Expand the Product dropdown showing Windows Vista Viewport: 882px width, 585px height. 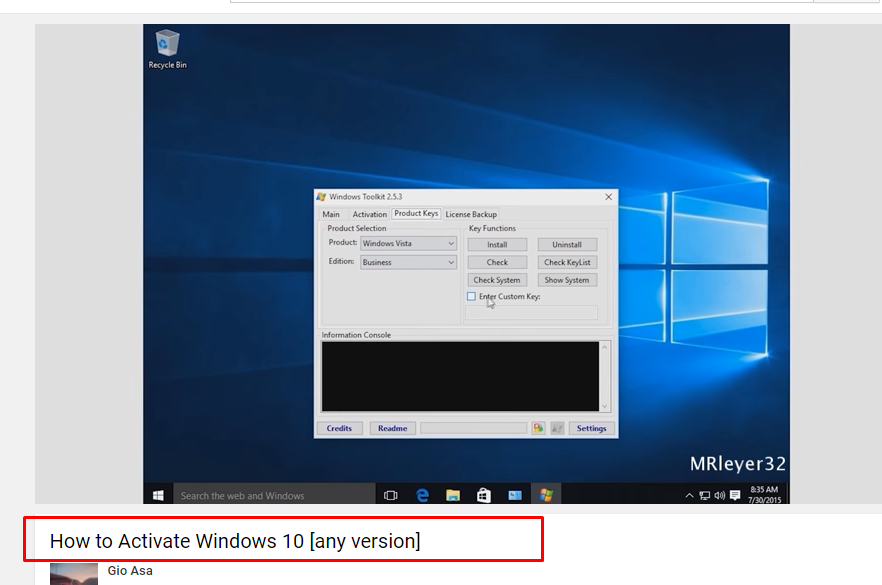(x=408, y=244)
